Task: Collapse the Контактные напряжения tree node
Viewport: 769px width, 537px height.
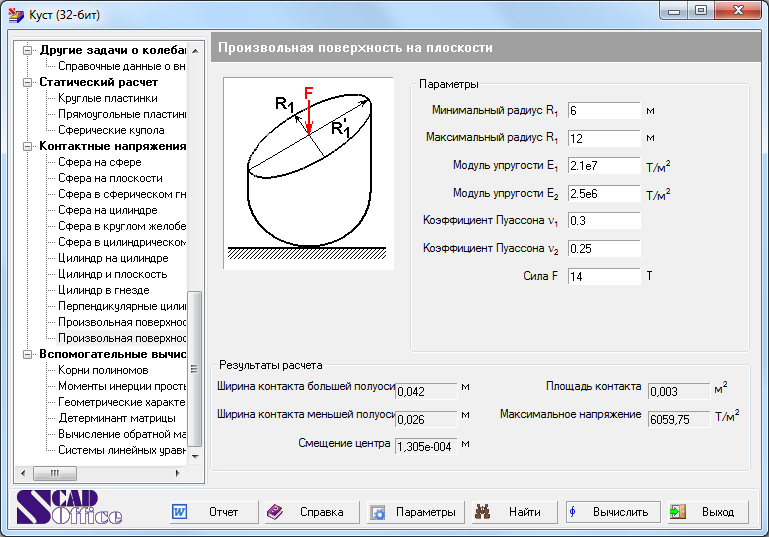Action: click(29, 146)
